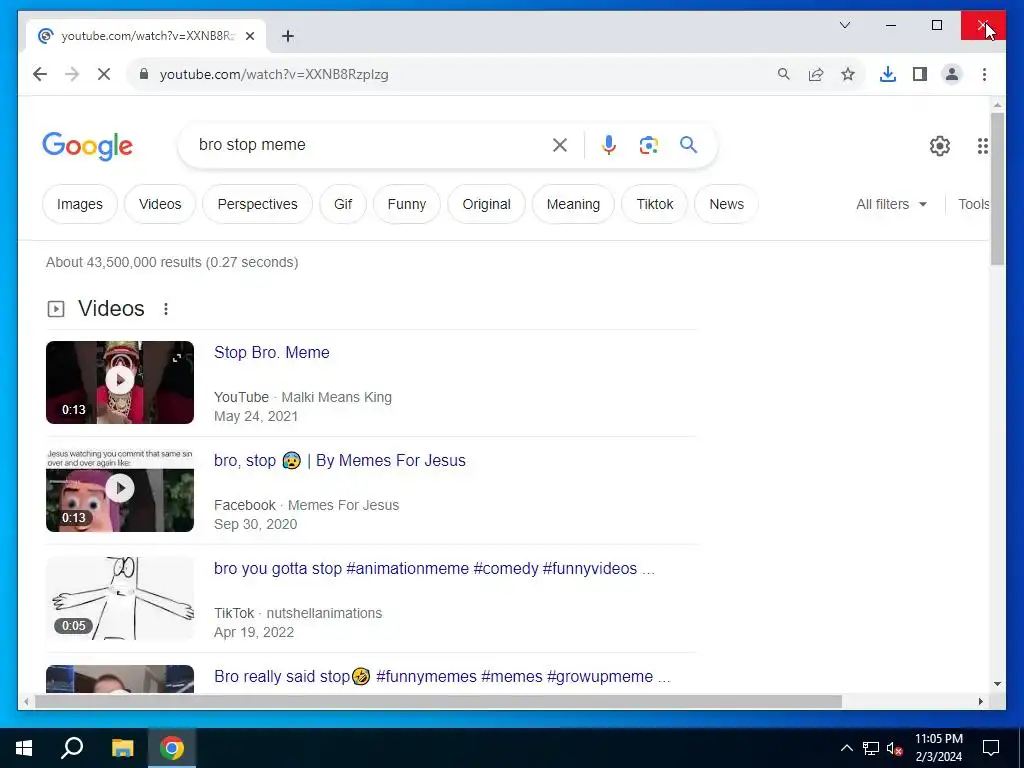The height and width of the screenshot is (768, 1024).
Task: Select the Meaning filter chip
Action: tap(573, 204)
